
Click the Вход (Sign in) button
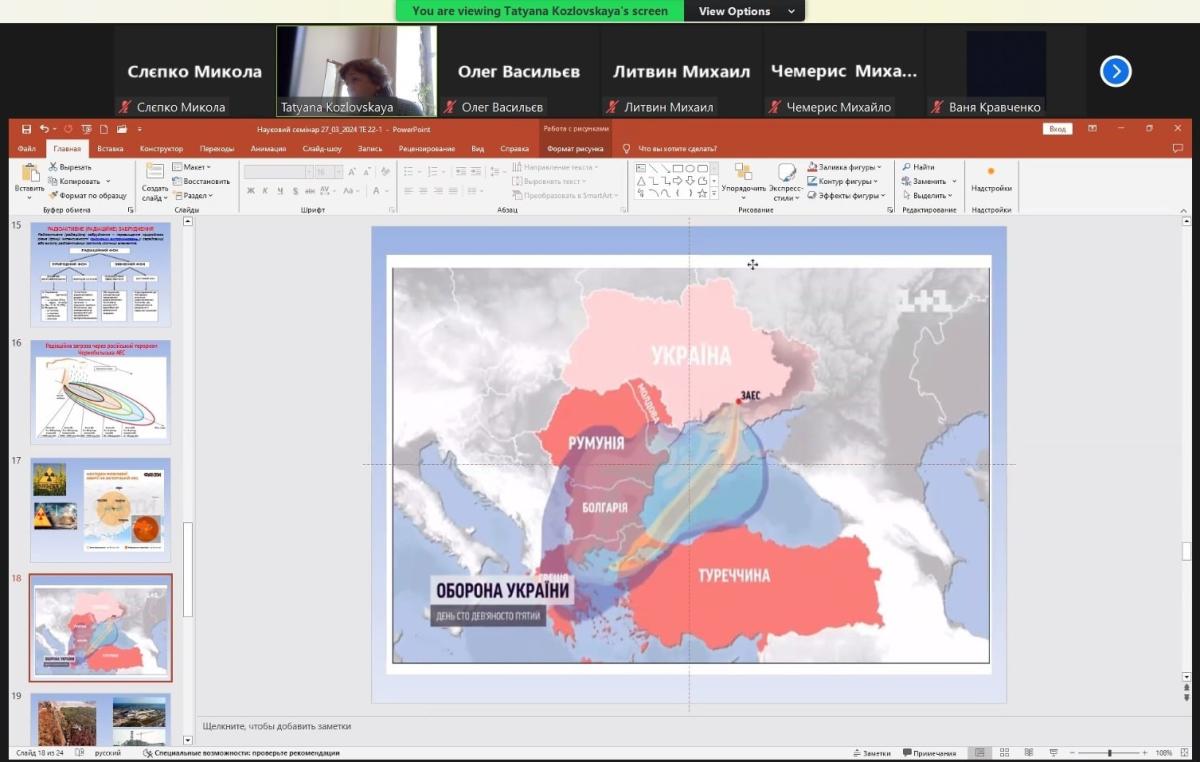tap(1057, 129)
